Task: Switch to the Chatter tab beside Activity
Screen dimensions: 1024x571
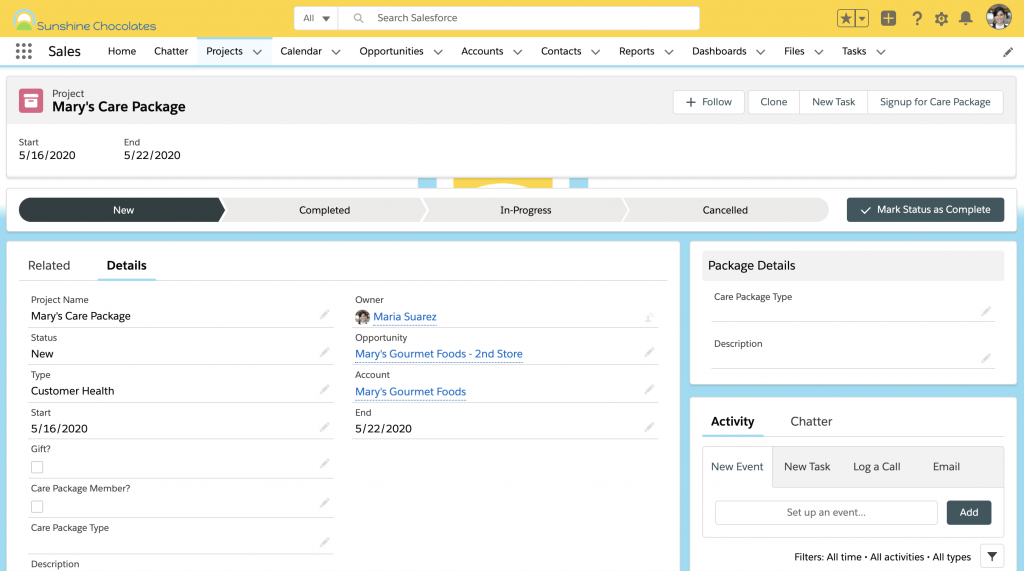Action: click(x=811, y=421)
